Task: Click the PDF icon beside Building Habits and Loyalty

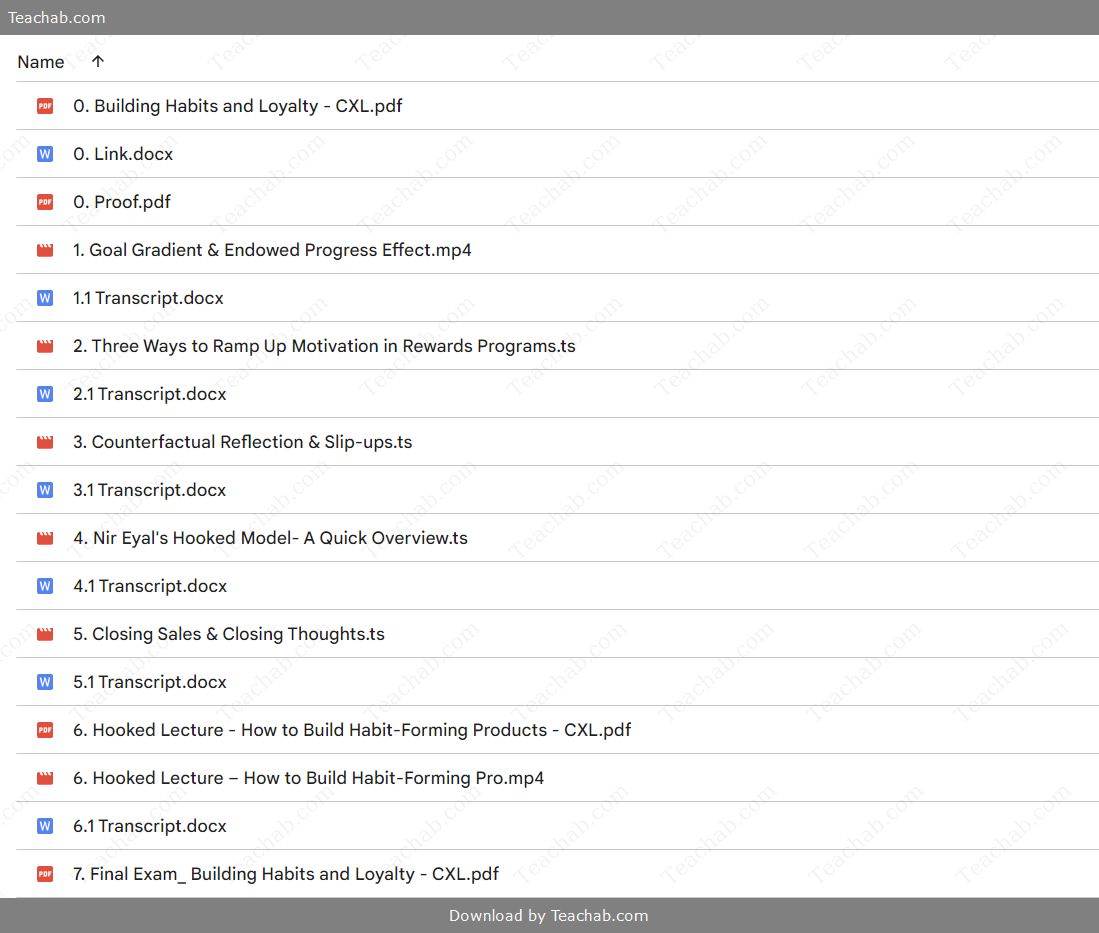Action: [x=45, y=106]
